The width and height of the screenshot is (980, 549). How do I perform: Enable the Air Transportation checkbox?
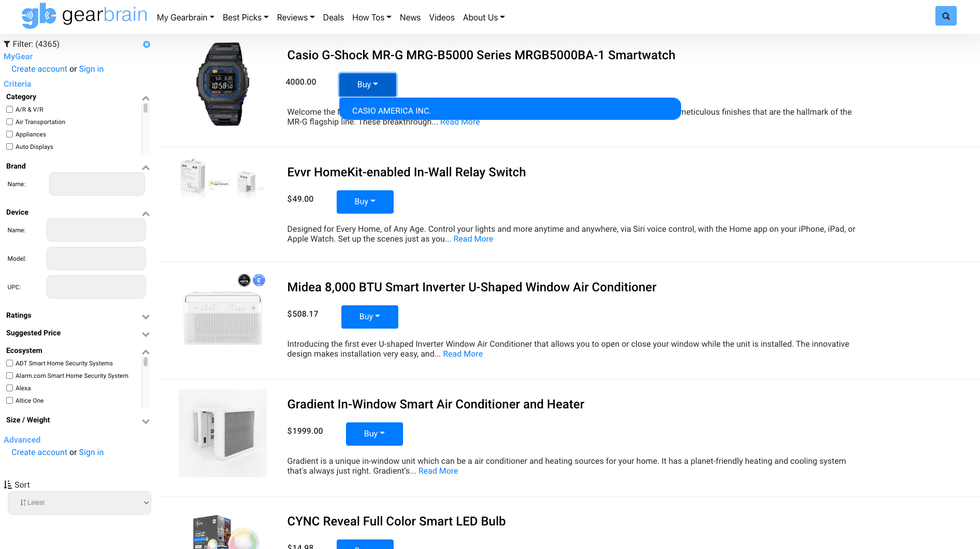pyautogui.click(x=10, y=122)
